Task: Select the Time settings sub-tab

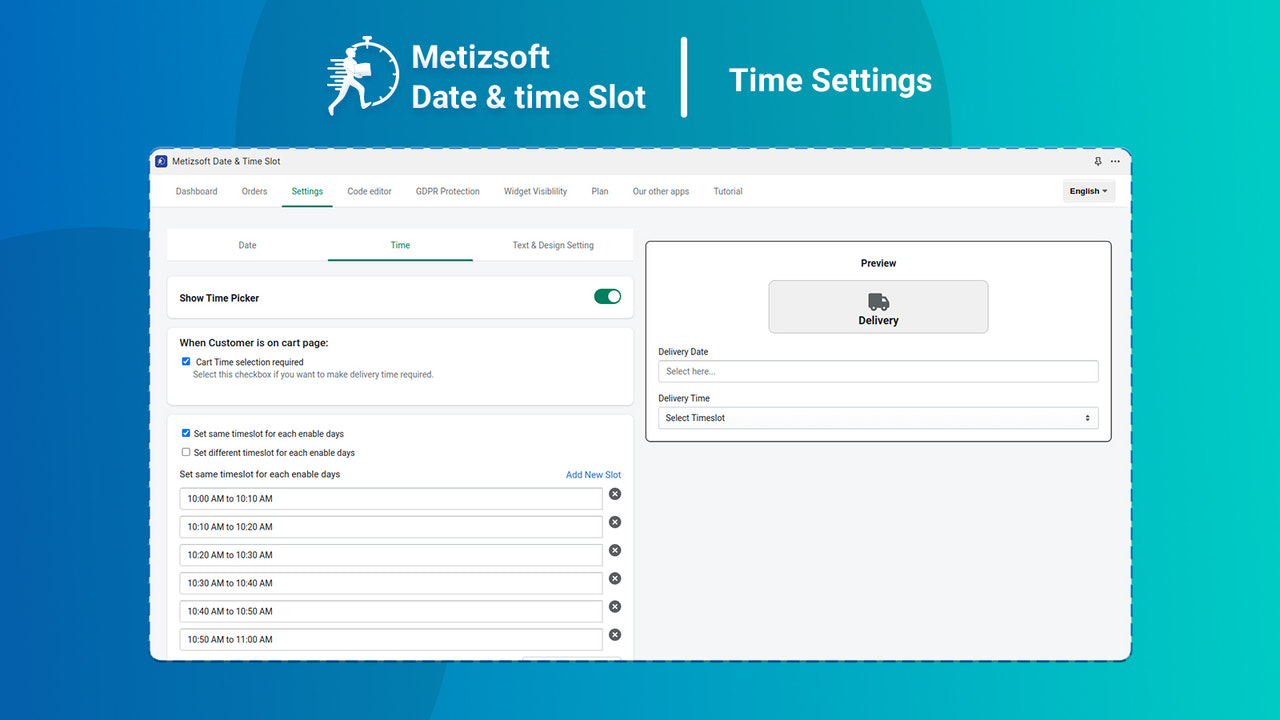Action: 400,245
